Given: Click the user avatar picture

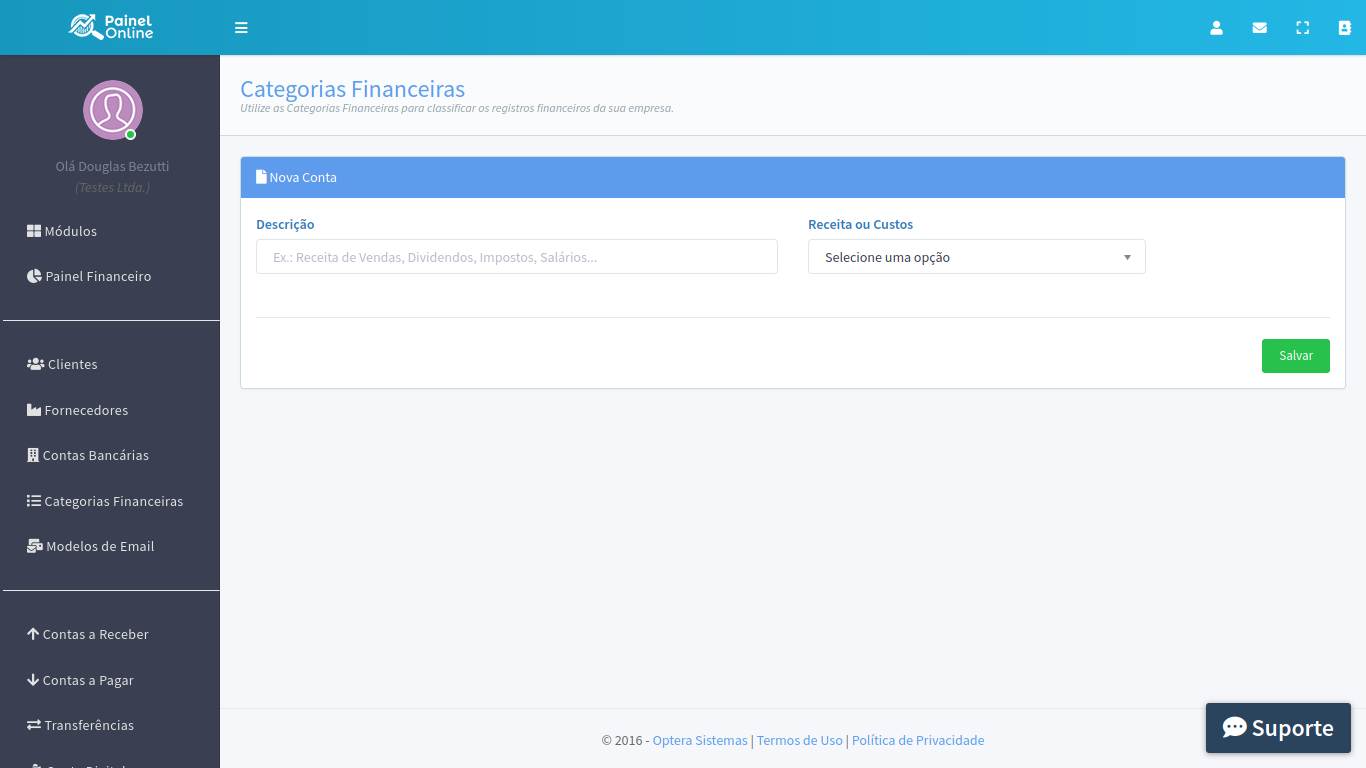Looking at the screenshot, I should click(x=112, y=110).
